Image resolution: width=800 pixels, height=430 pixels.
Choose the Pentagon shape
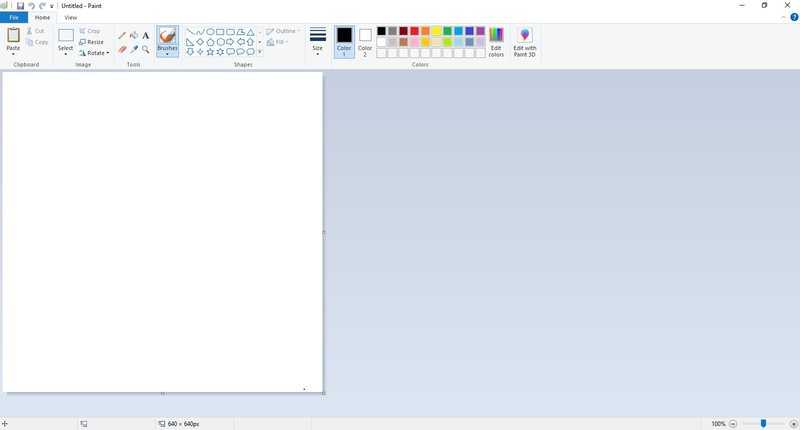[210, 42]
